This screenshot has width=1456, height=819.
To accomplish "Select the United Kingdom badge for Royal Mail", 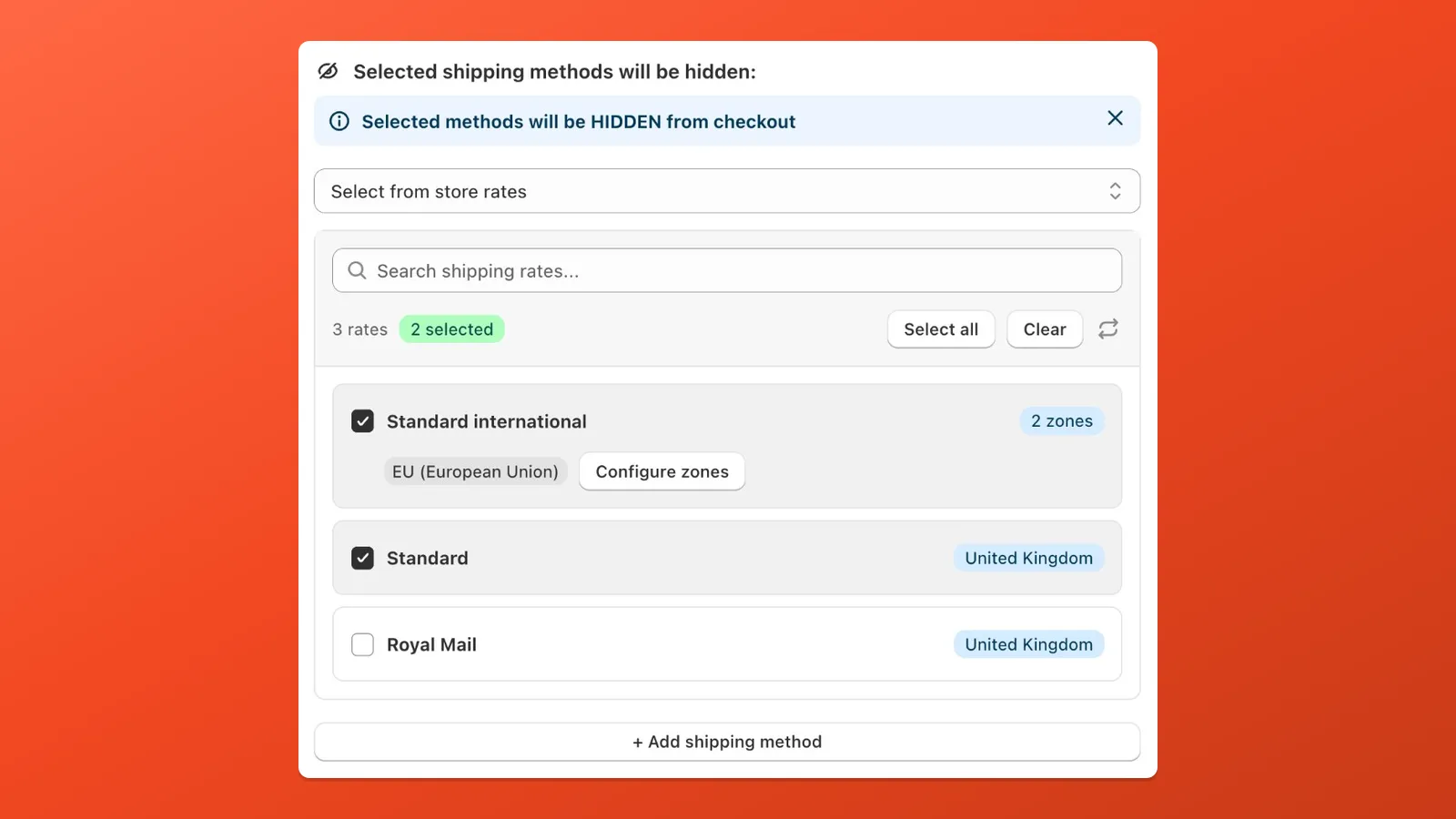I will point(1028,643).
